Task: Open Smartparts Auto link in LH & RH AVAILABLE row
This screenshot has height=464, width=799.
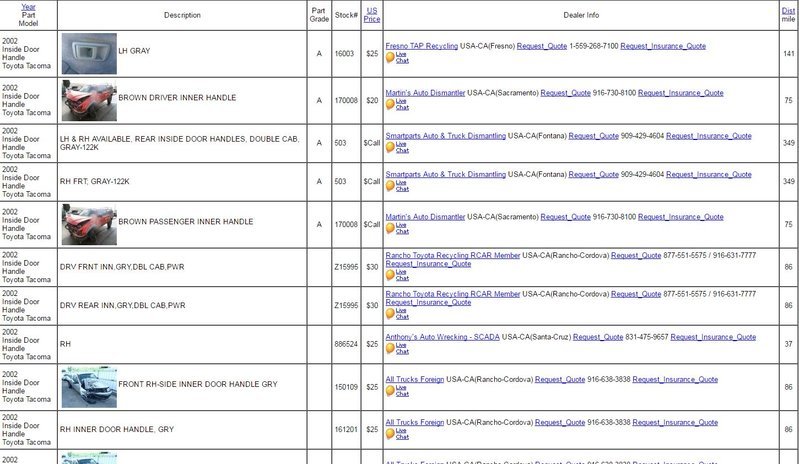Action: [x=445, y=136]
